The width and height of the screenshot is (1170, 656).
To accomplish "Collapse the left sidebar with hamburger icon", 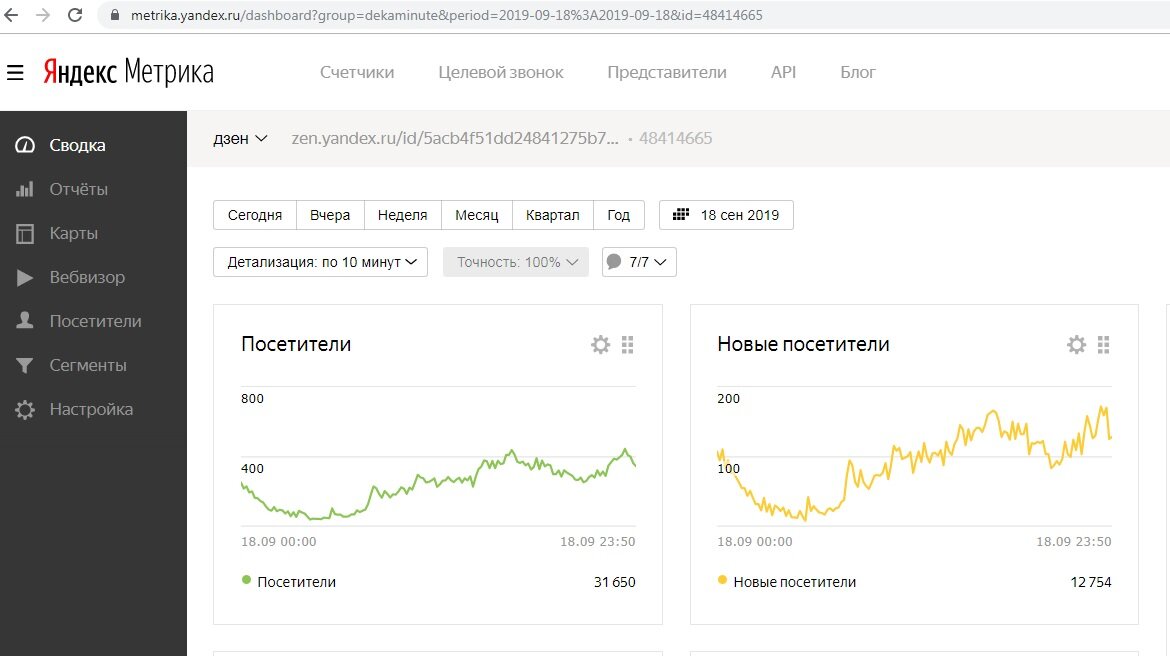I will click(x=14, y=71).
